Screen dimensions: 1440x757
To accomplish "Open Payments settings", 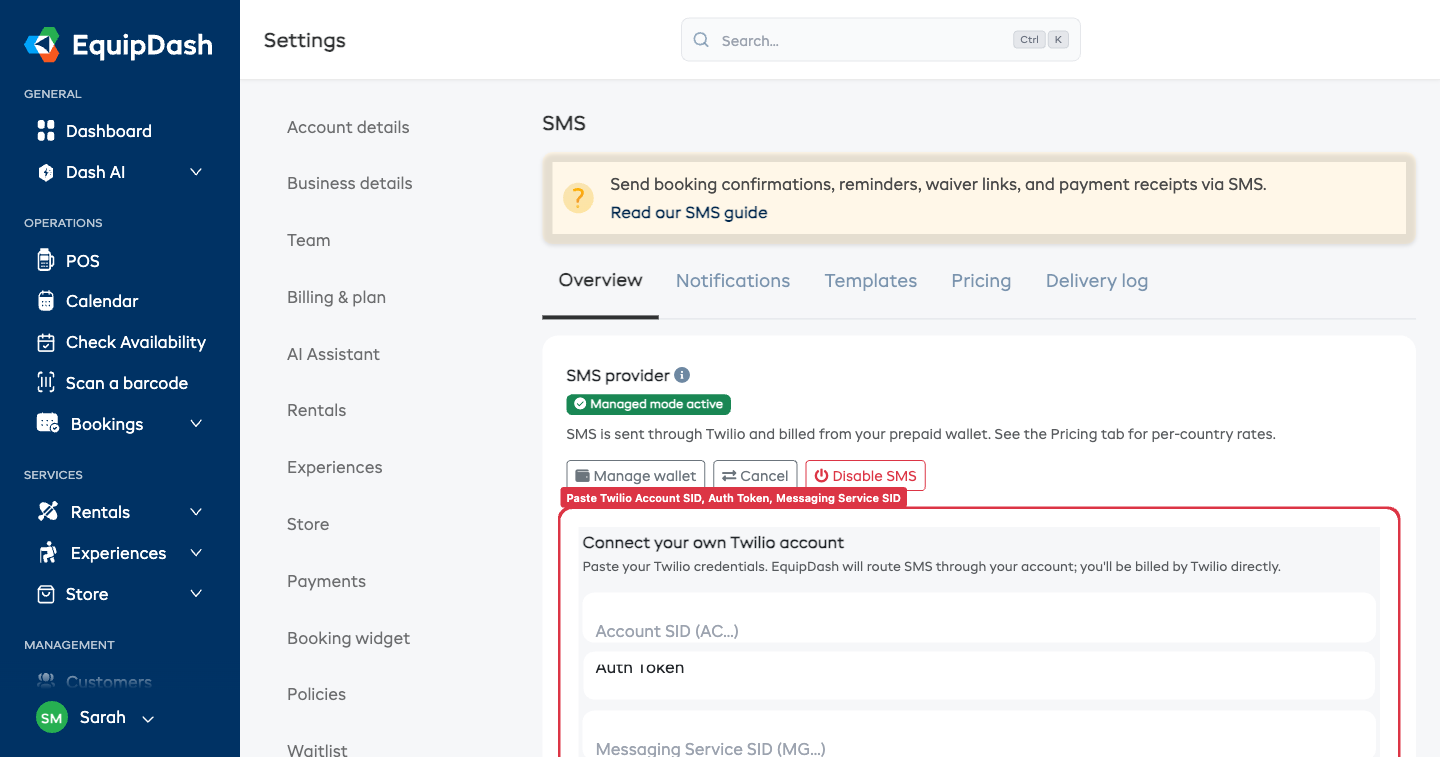I will pos(326,581).
